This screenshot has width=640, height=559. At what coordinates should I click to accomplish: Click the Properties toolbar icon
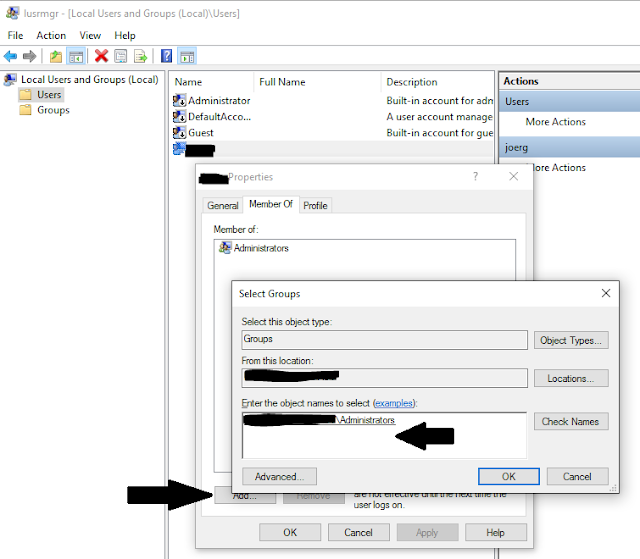tap(120, 56)
